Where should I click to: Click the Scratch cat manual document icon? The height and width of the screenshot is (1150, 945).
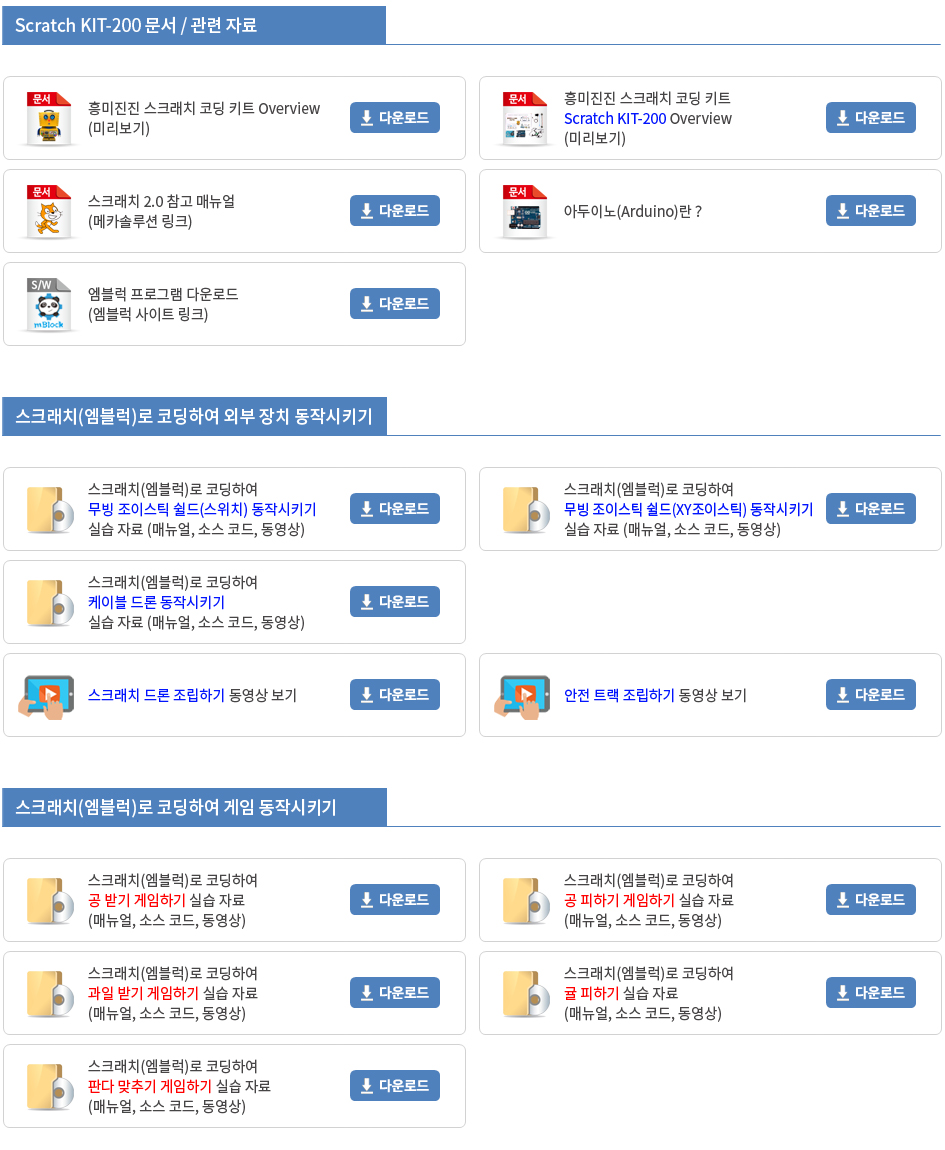(x=49, y=212)
